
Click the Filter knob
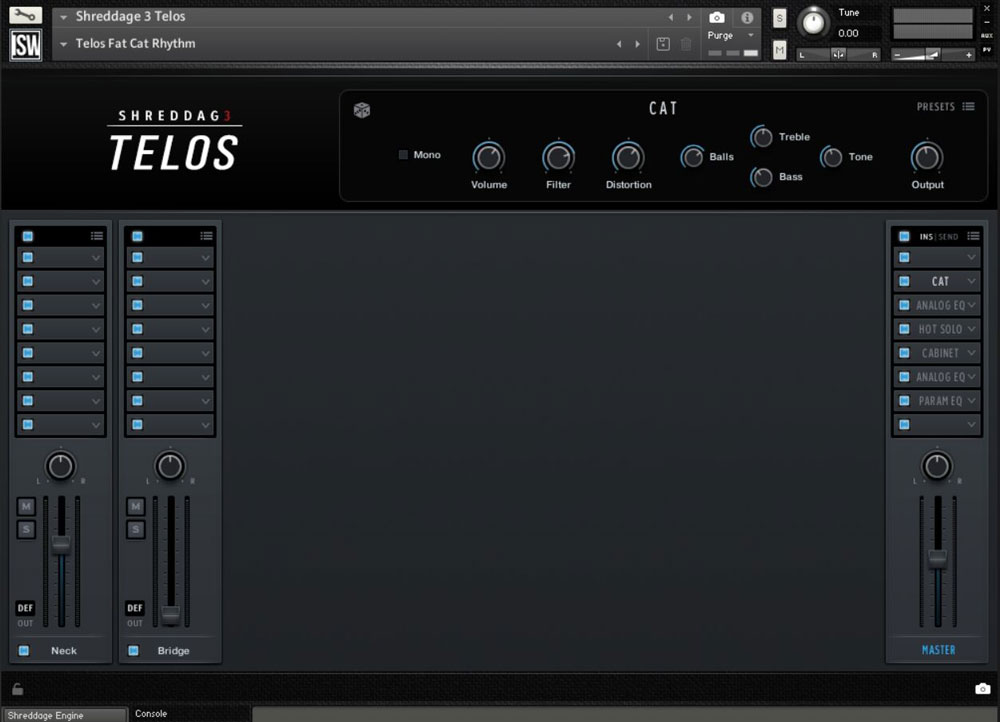[x=558, y=157]
